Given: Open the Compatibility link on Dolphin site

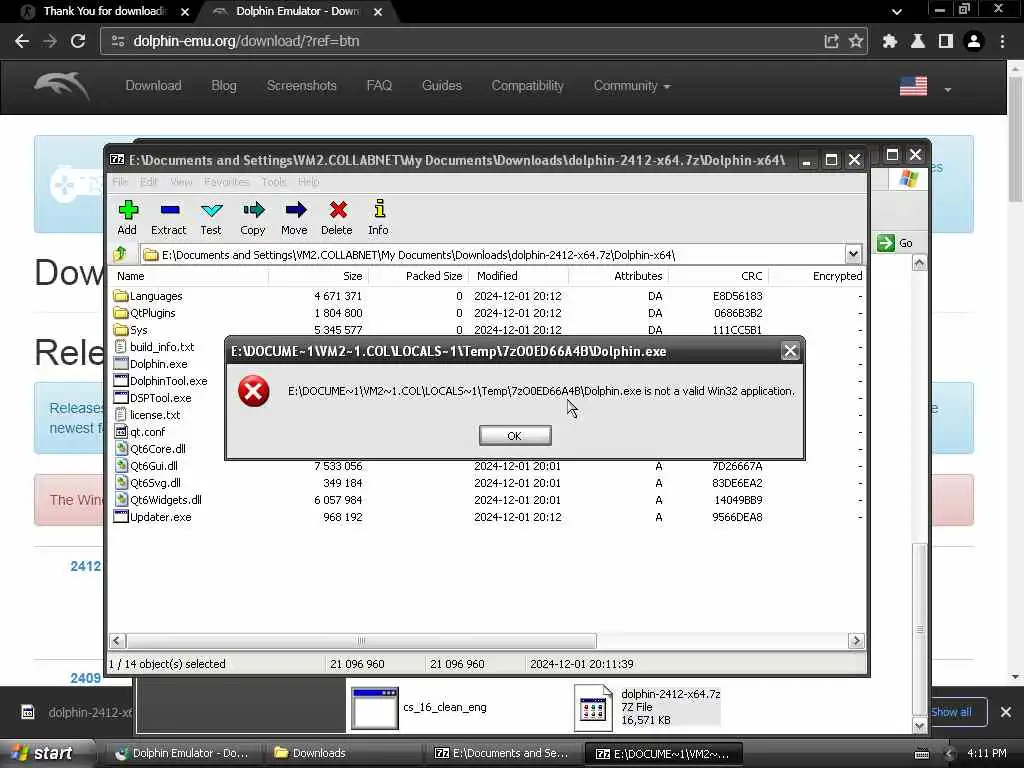Looking at the screenshot, I should click(x=528, y=86).
